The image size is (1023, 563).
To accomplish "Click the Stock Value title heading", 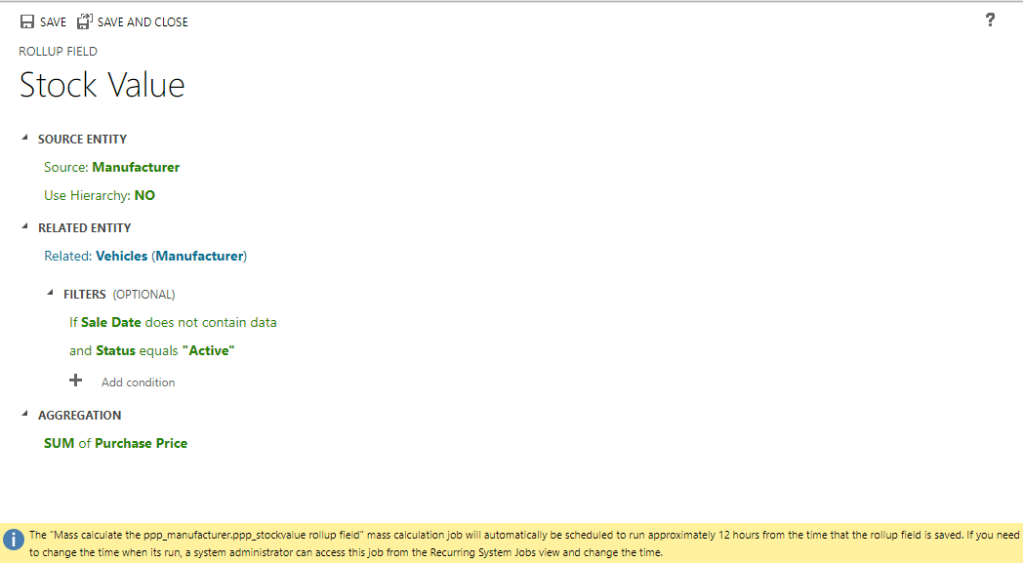I will [102, 86].
